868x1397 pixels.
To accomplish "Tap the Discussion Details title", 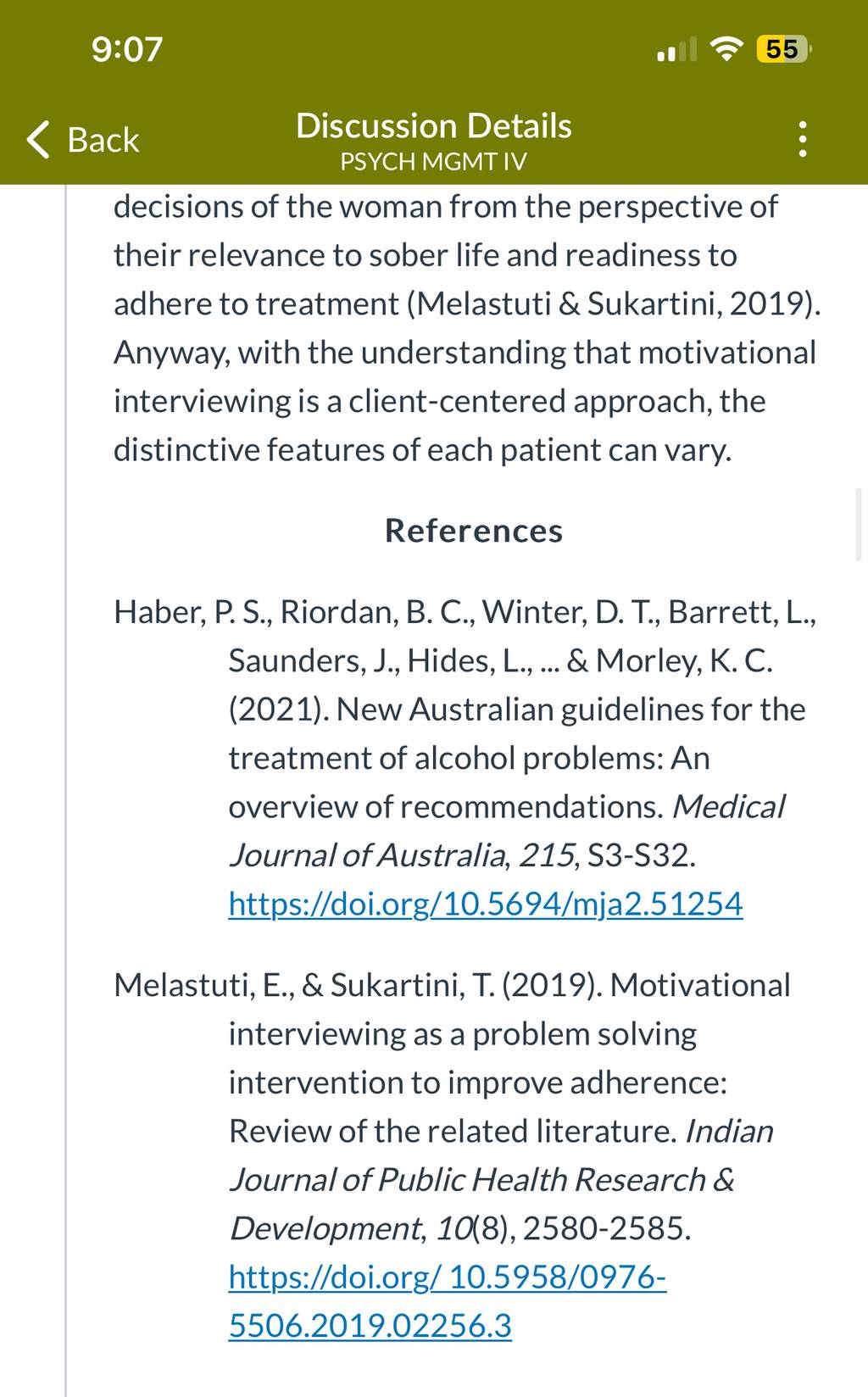I will 434,125.
